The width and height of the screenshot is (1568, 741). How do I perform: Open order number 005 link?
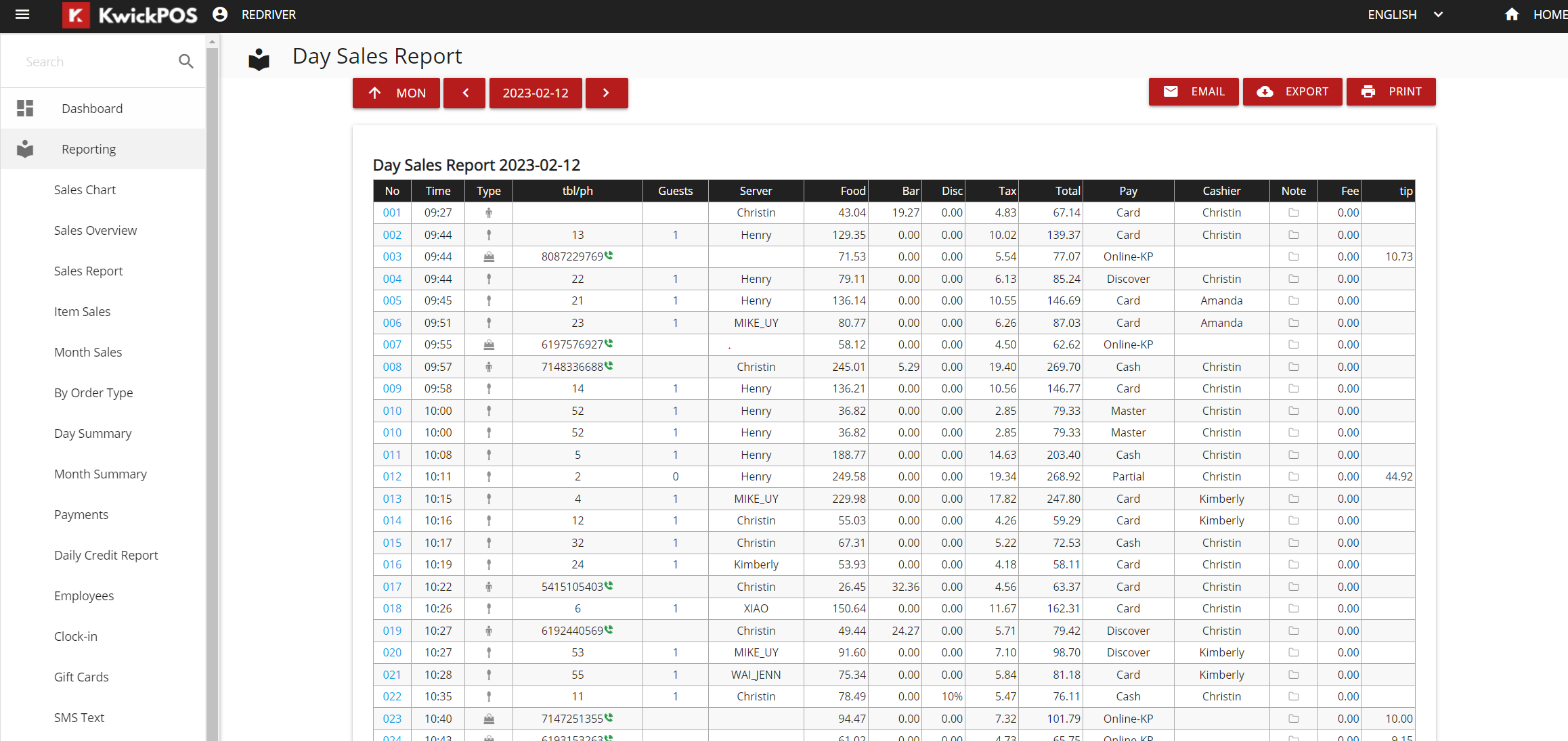tap(392, 300)
